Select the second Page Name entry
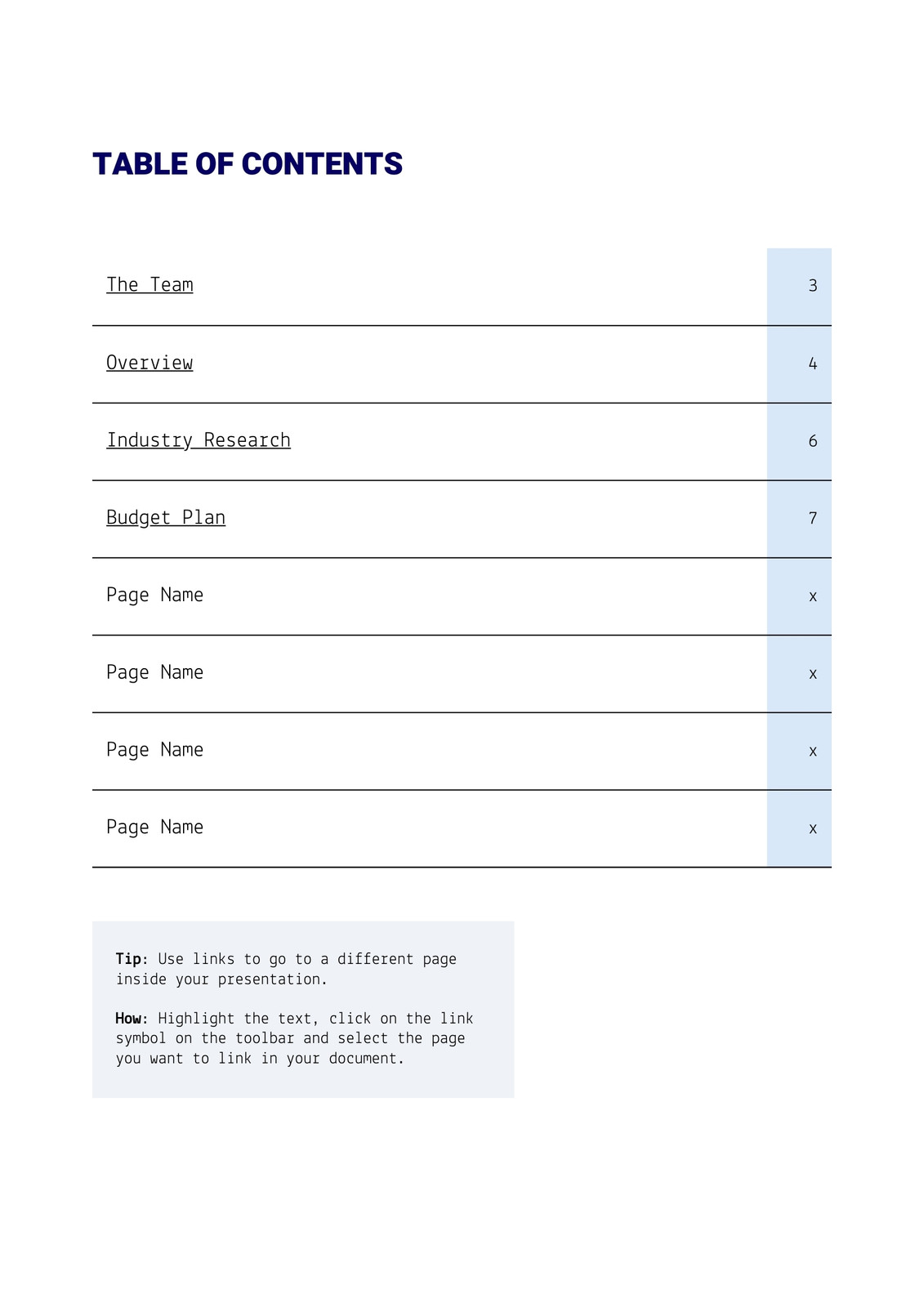This screenshot has height=1307, width=924. click(x=154, y=672)
